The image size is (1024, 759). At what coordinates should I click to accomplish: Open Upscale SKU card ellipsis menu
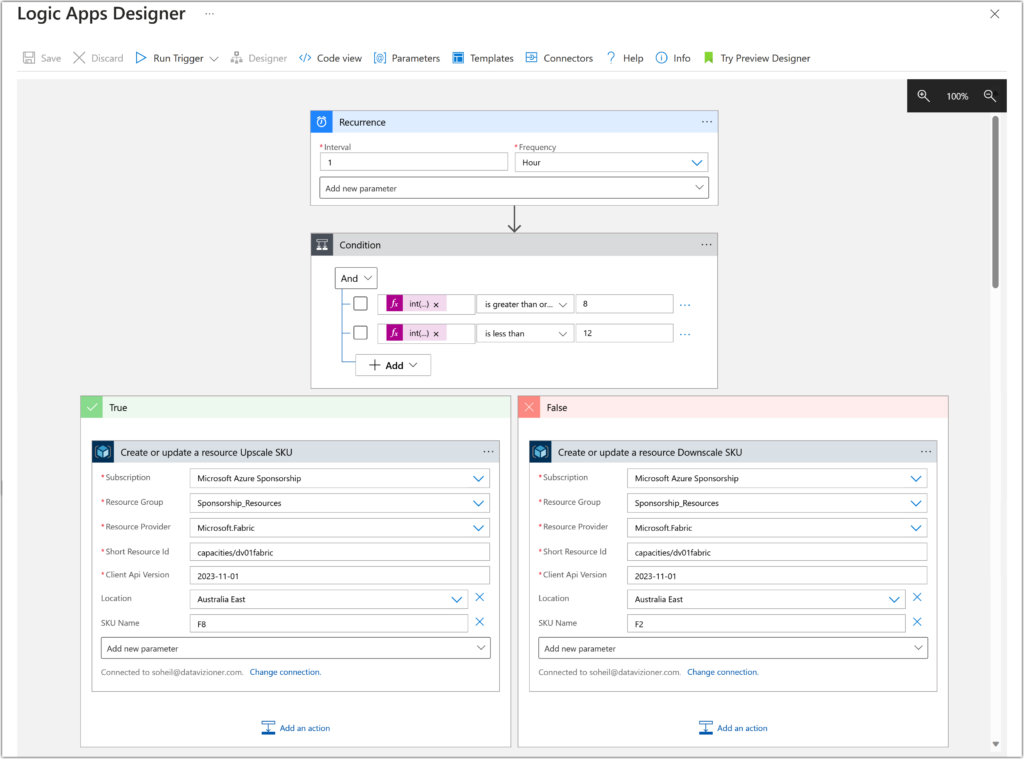[x=488, y=452]
